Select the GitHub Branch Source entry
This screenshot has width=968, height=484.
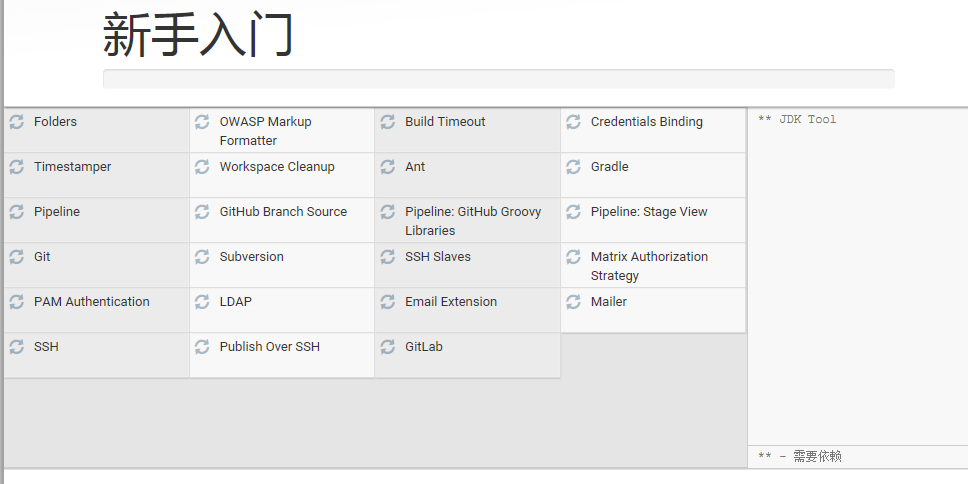(x=283, y=212)
